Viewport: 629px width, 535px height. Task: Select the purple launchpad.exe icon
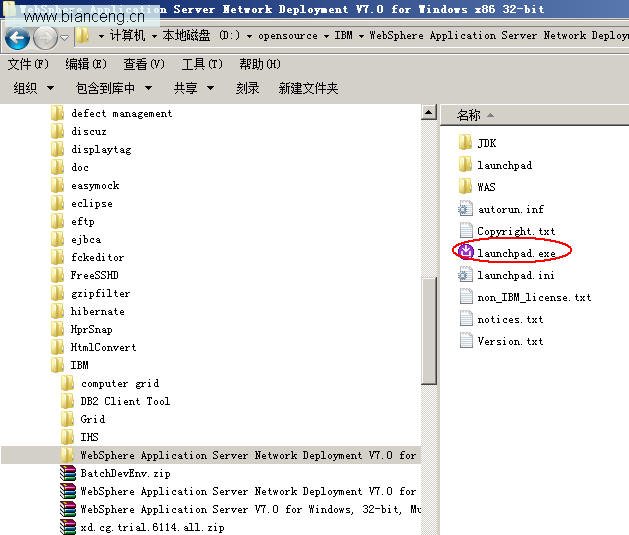(466, 251)
